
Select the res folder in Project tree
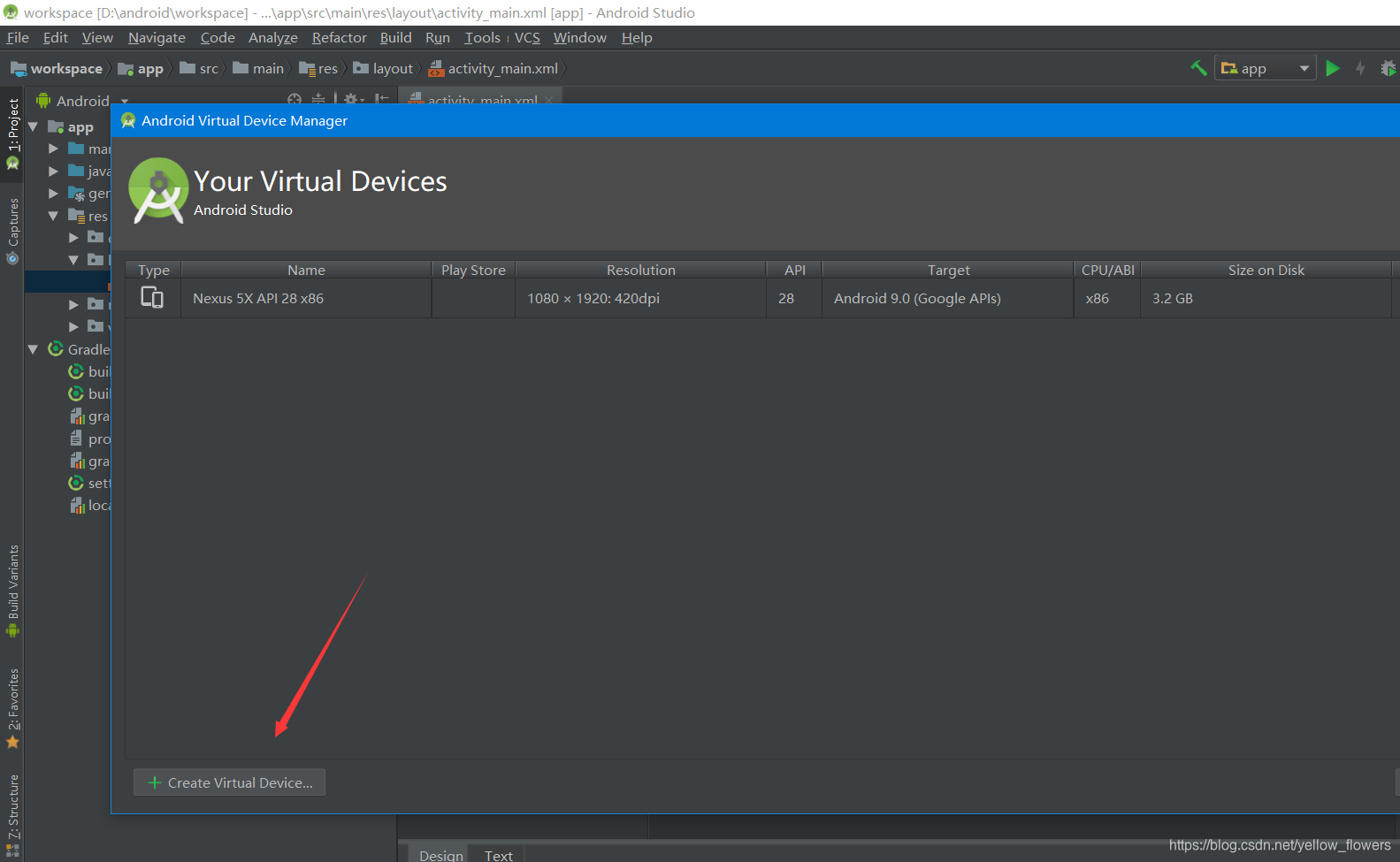tap(88, 216)
